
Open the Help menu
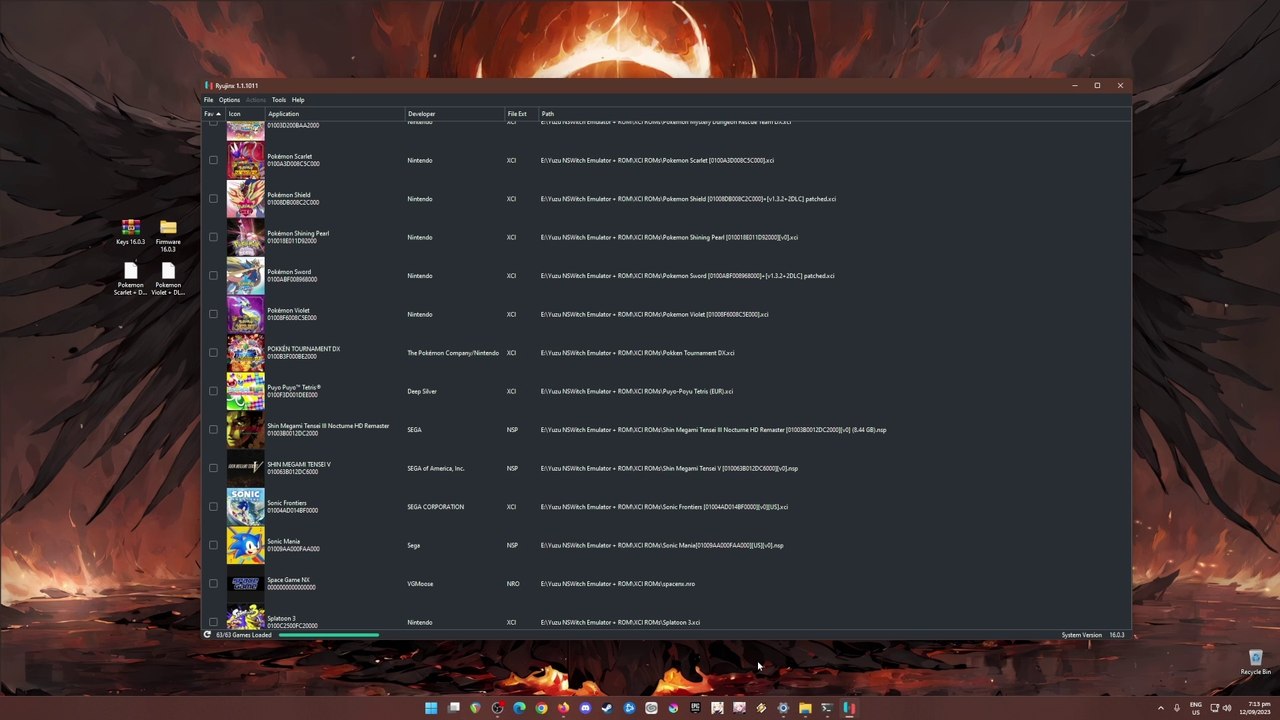(x=298, y=100)
